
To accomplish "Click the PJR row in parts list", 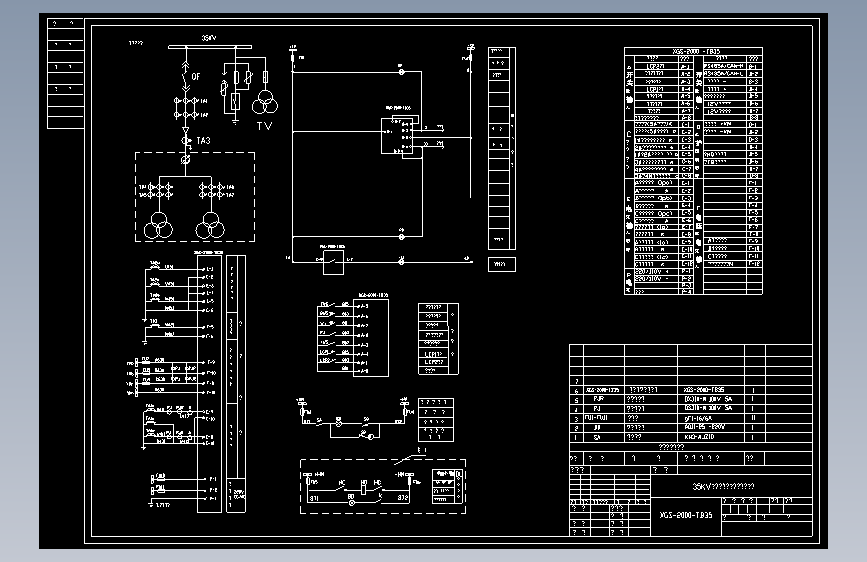I will point(691,399).
